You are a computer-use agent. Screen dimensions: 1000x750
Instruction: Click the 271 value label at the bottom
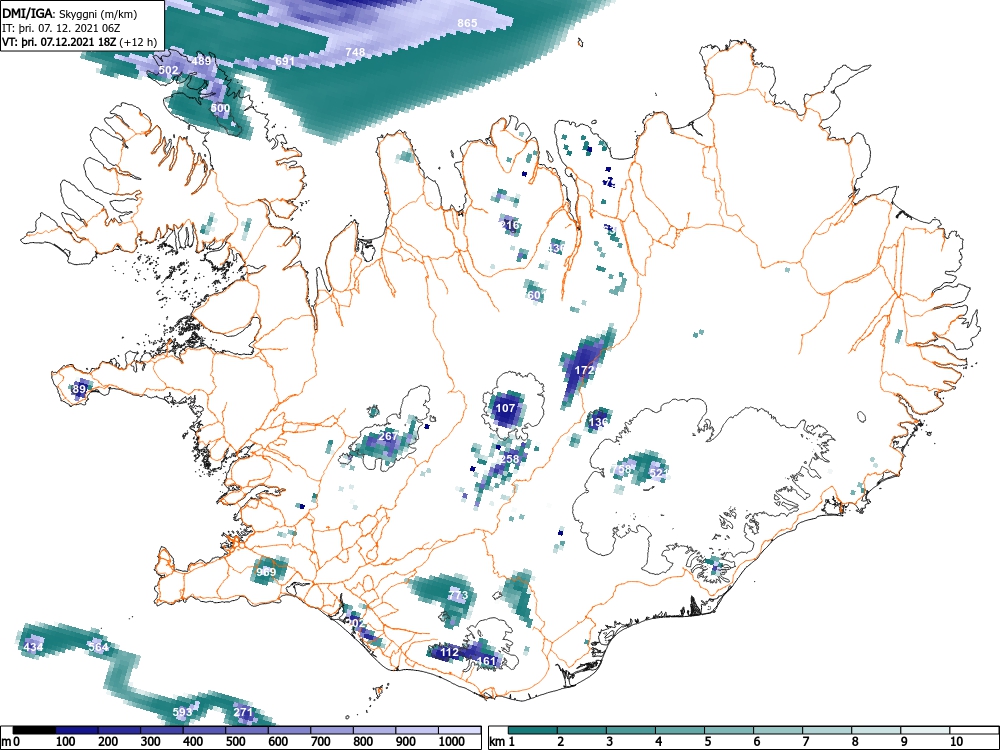pyautogui.click(x=244, y=712)
